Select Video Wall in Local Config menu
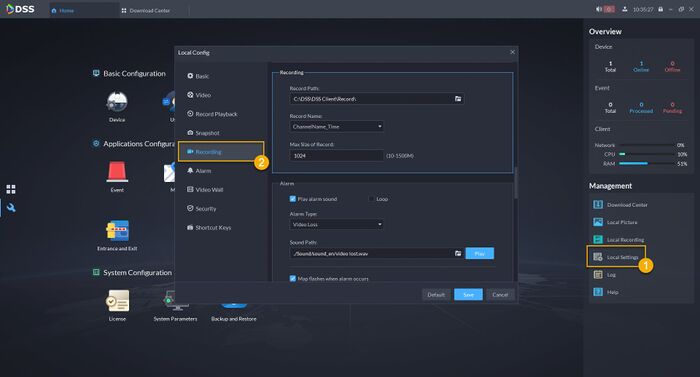The height and width of the screenshot is (377, 700). tap(205, 189)
